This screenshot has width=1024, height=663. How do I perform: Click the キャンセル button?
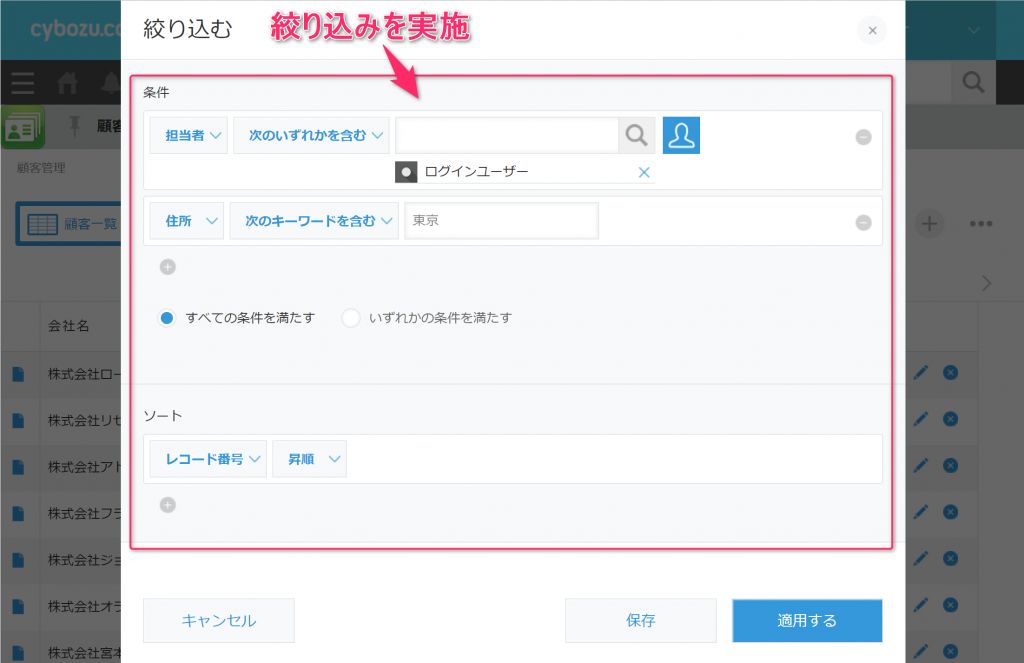click(x=219, y=621)
